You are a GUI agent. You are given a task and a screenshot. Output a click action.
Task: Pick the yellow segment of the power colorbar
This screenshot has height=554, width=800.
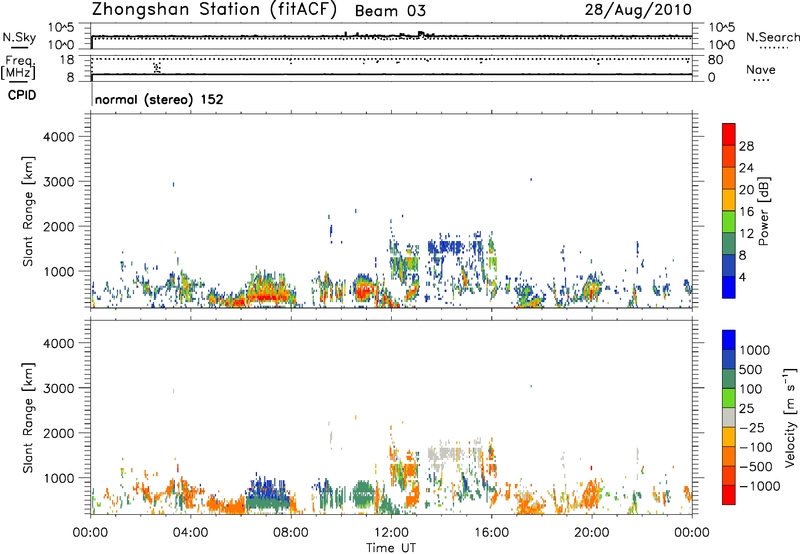(729, 199)
